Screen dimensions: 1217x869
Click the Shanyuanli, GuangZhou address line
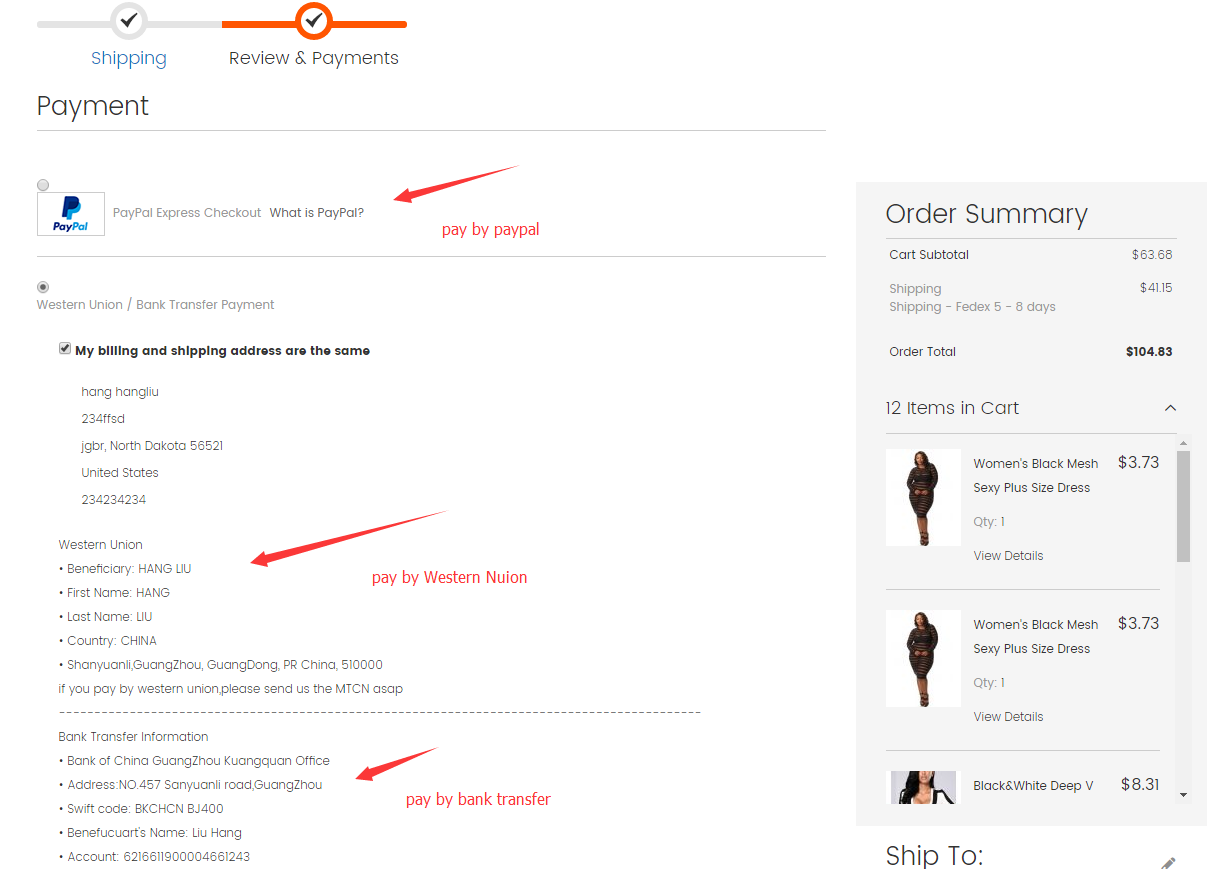(220, 665)
